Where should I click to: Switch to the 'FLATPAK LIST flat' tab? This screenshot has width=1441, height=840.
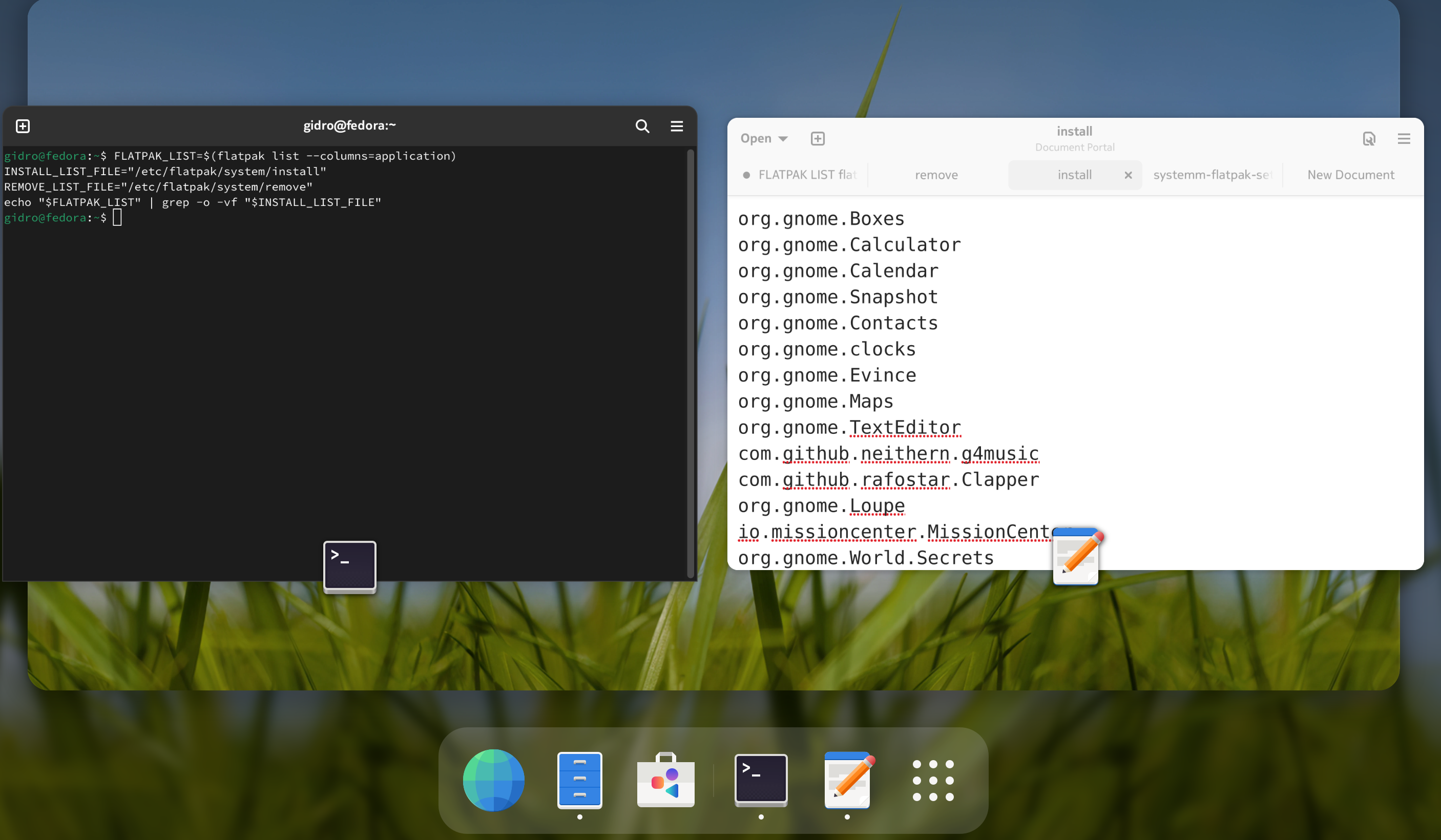(x=807, y=175)
